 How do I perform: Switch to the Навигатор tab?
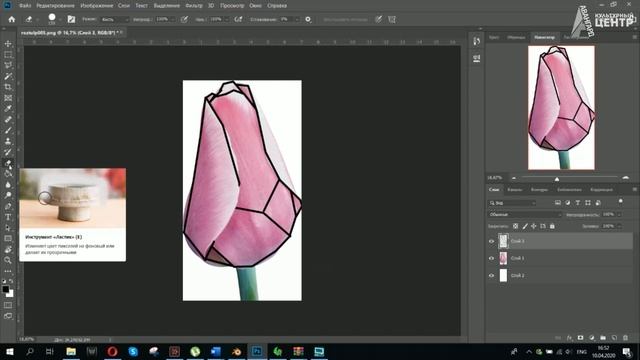point(544,37)
